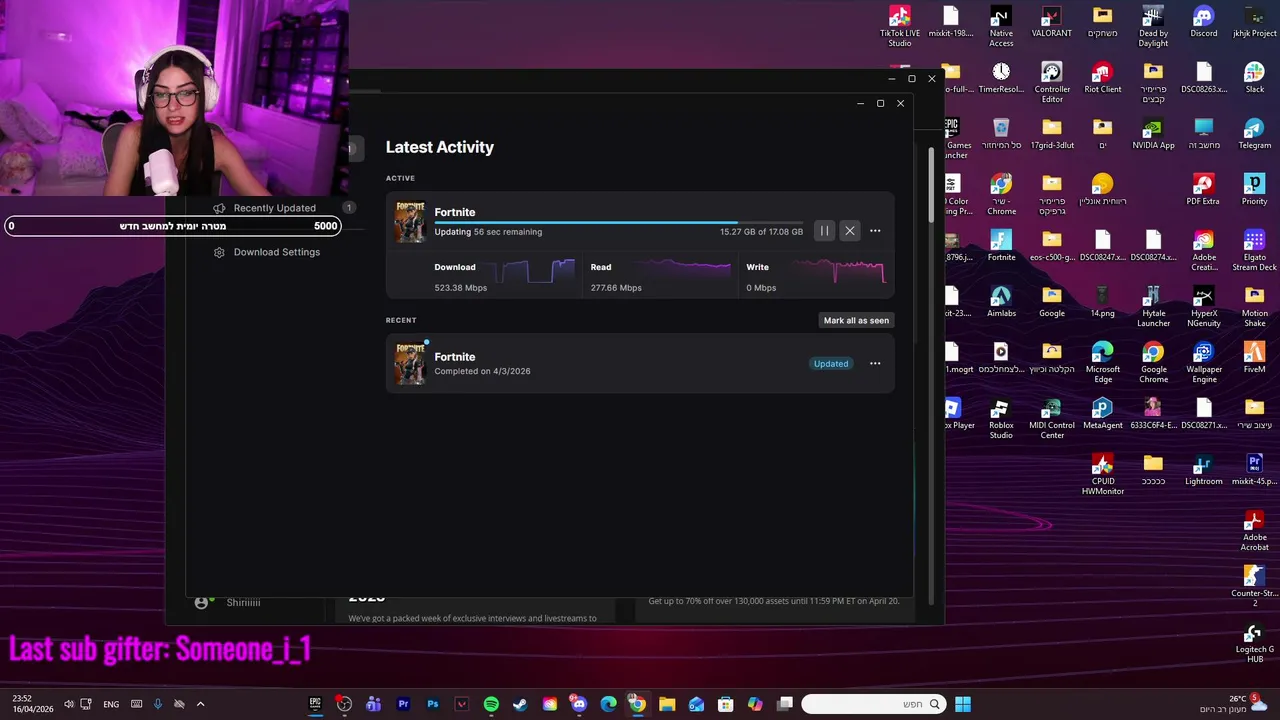Open the Riot Client desktop shortcut
Screen dimensions: 1280x720
(x=1102, y=78)
